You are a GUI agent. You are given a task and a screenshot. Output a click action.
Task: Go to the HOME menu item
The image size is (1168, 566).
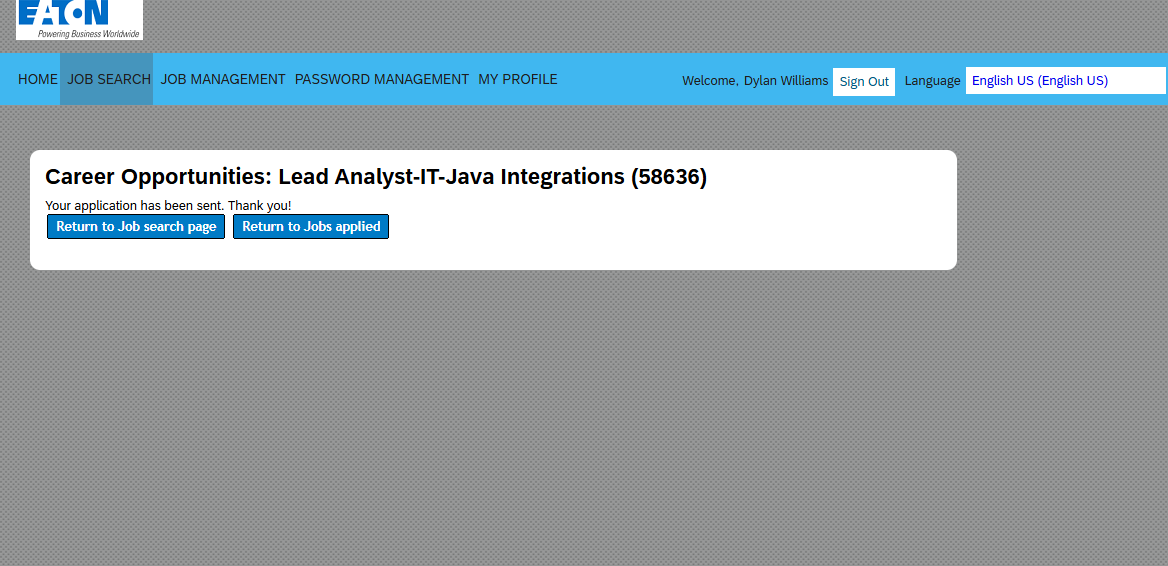click(x=38, y=79)
